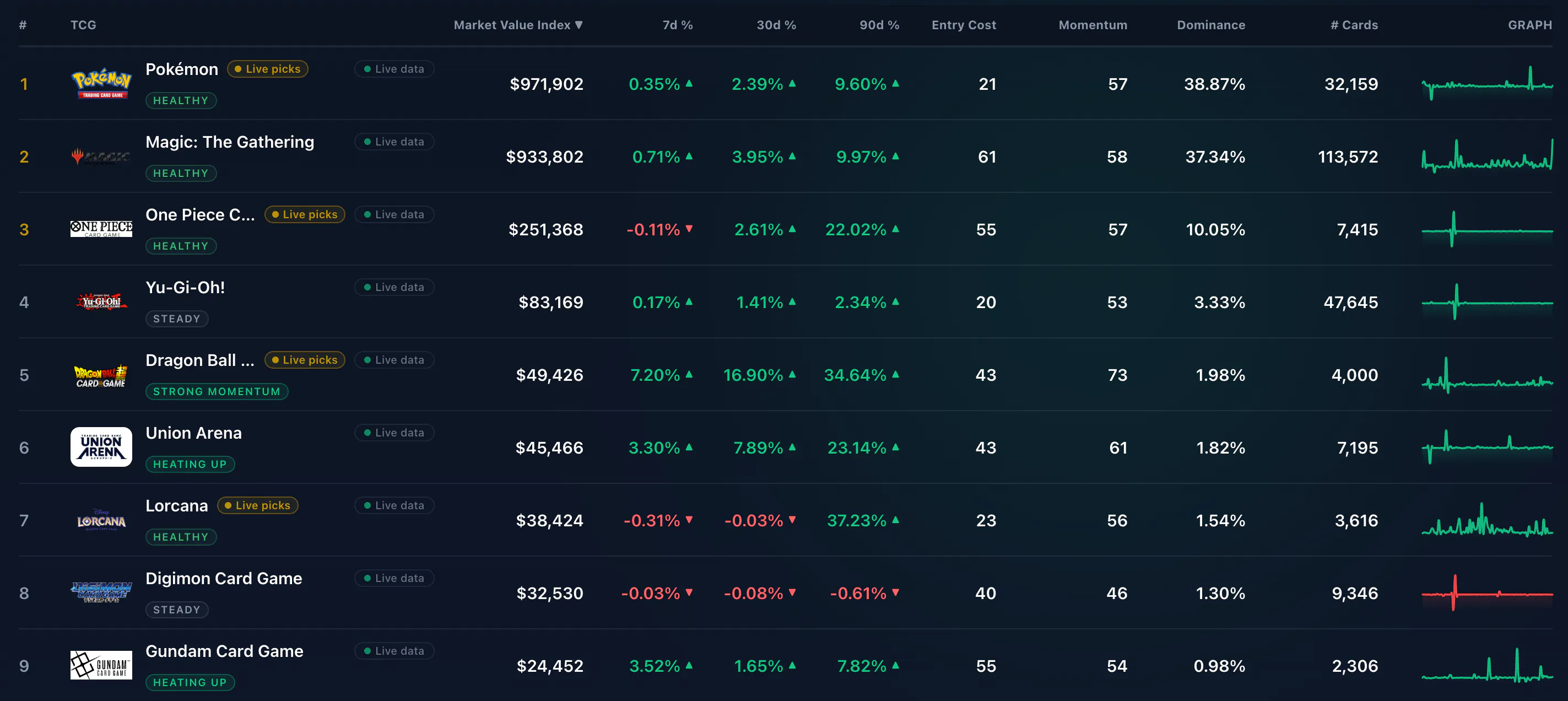
Task: Click the HEALTHY tag under Pokémon
Action: click(x=181, y=100)
